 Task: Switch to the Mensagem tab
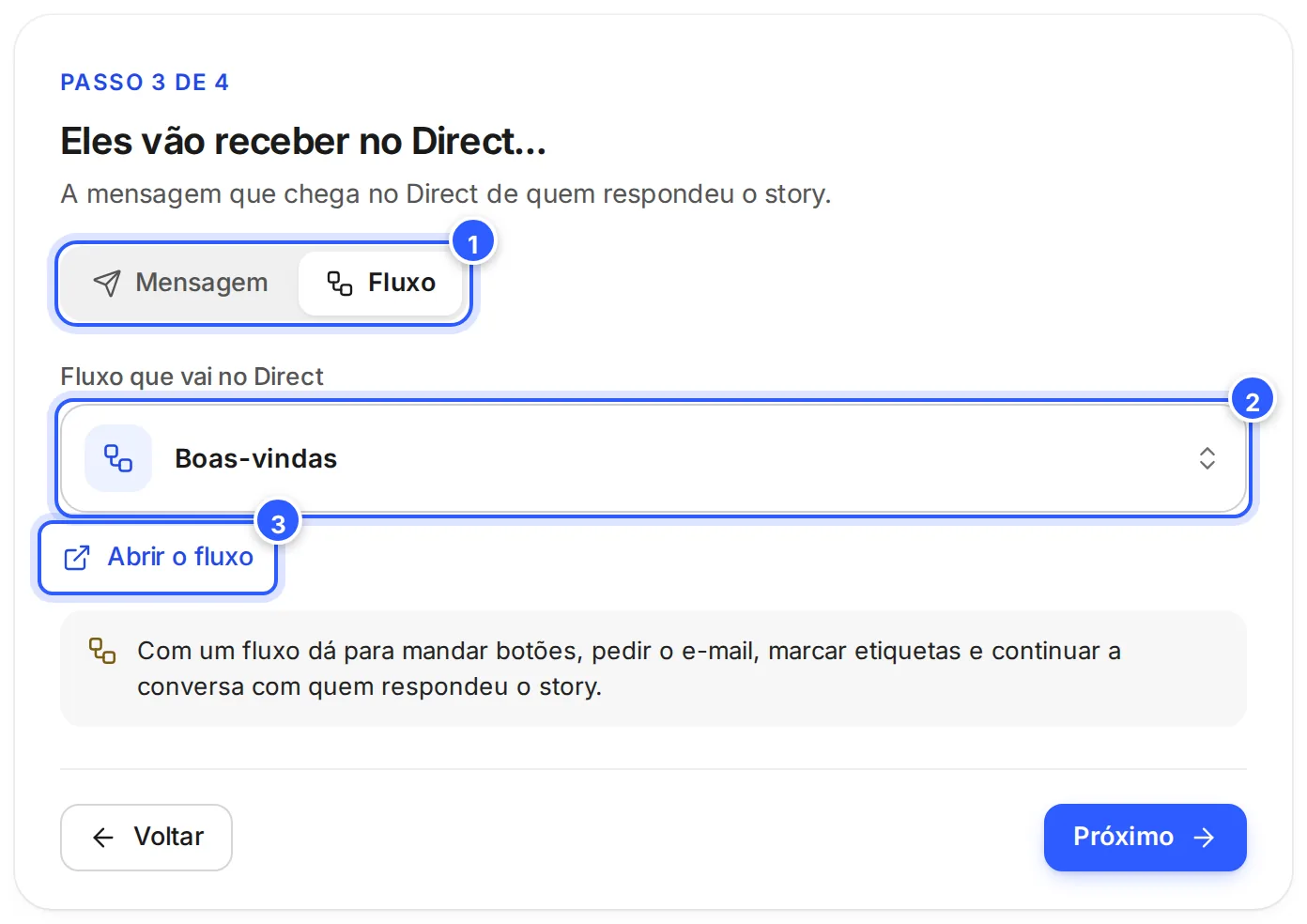(181, 283)
